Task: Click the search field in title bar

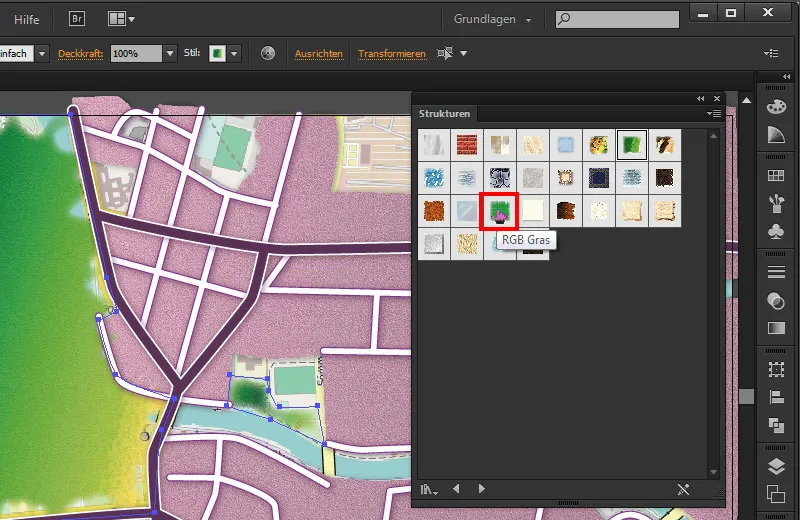Action: point(617,19)
